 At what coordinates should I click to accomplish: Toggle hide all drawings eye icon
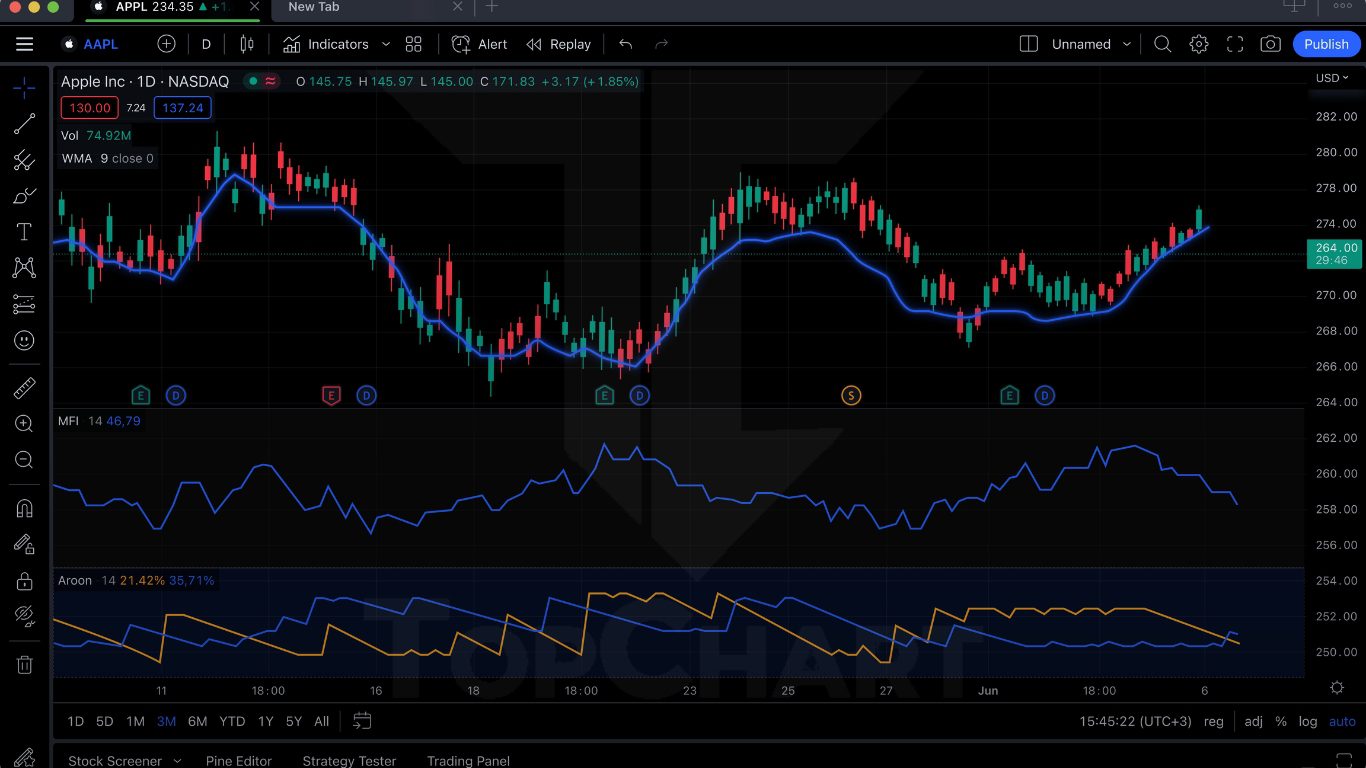[24, 616]
